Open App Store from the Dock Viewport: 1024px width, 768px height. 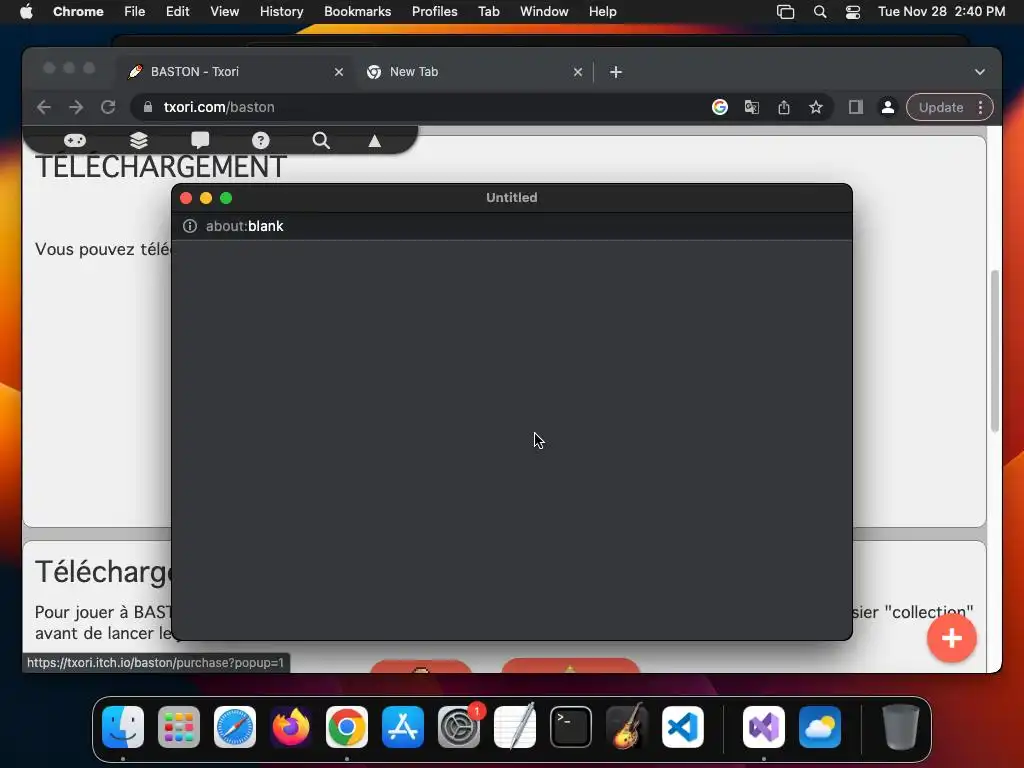tap(403, 727)
